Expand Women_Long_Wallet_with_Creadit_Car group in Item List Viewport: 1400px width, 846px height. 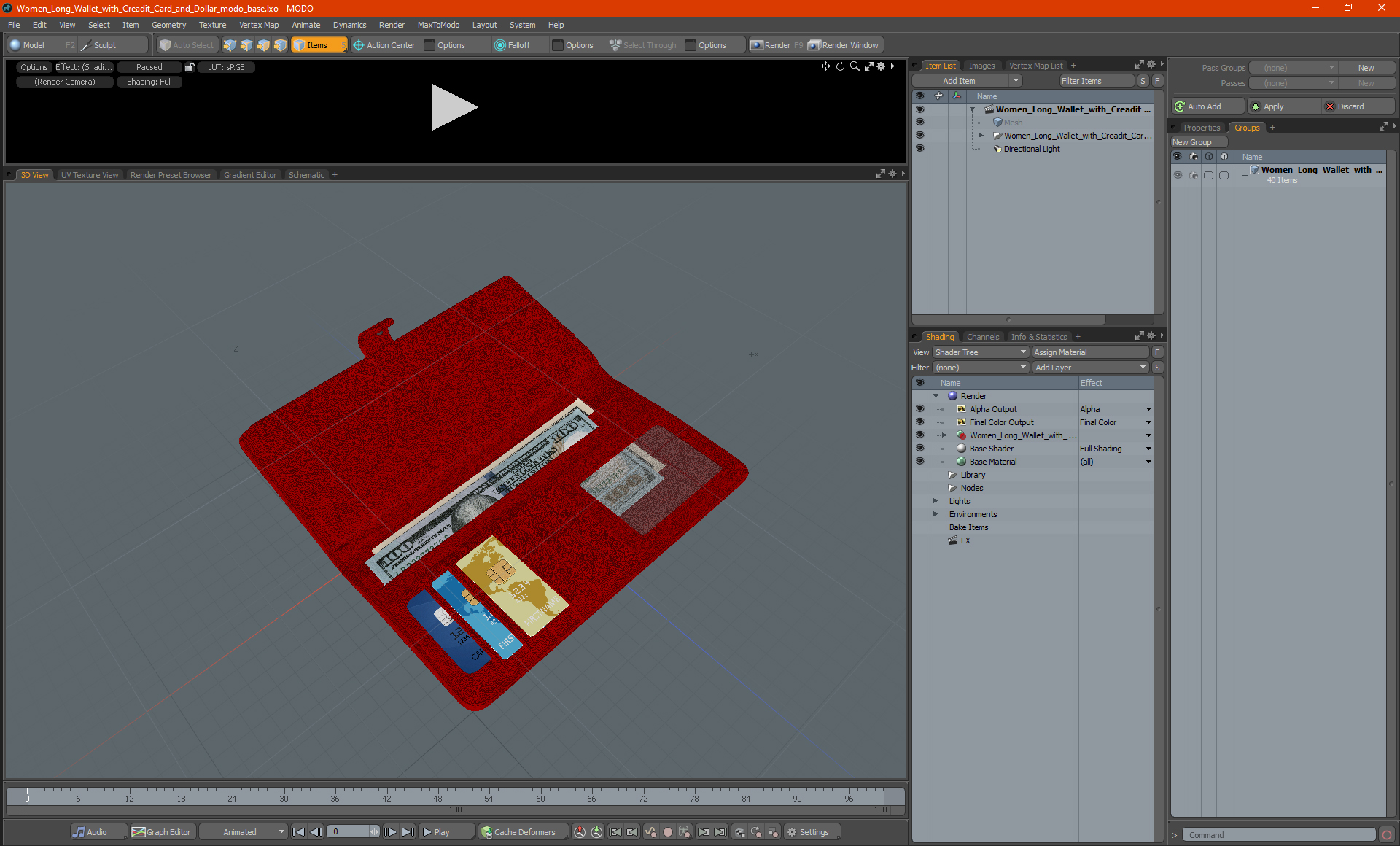point(981,136)
